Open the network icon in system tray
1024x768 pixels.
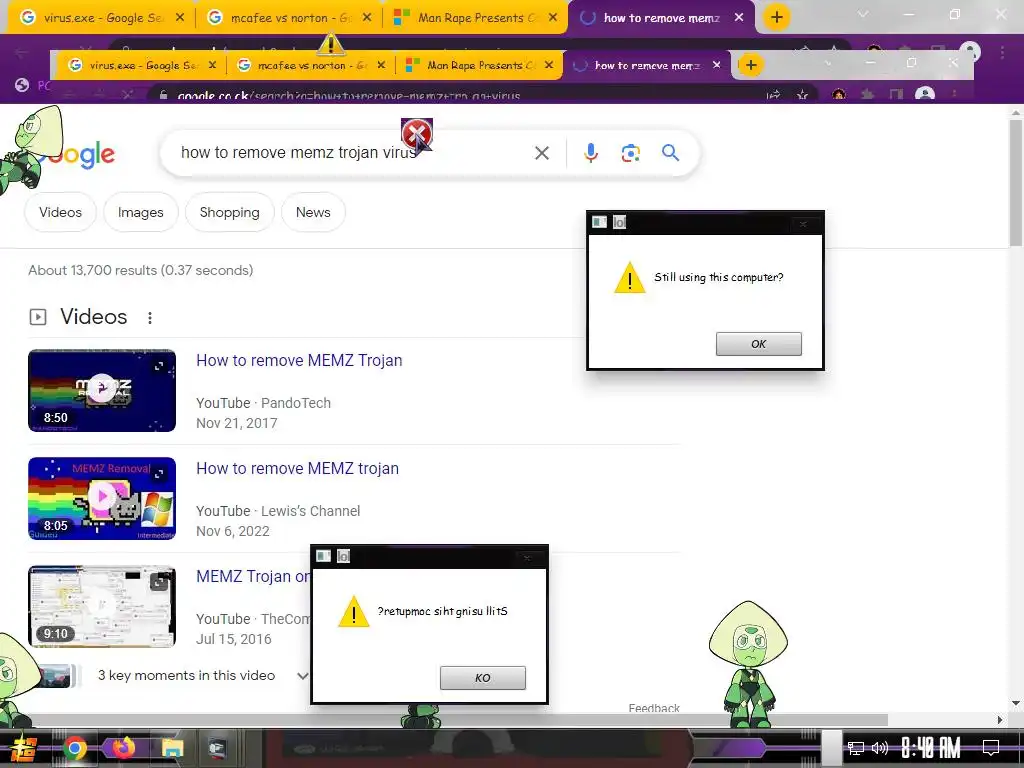tap(856, 748)
